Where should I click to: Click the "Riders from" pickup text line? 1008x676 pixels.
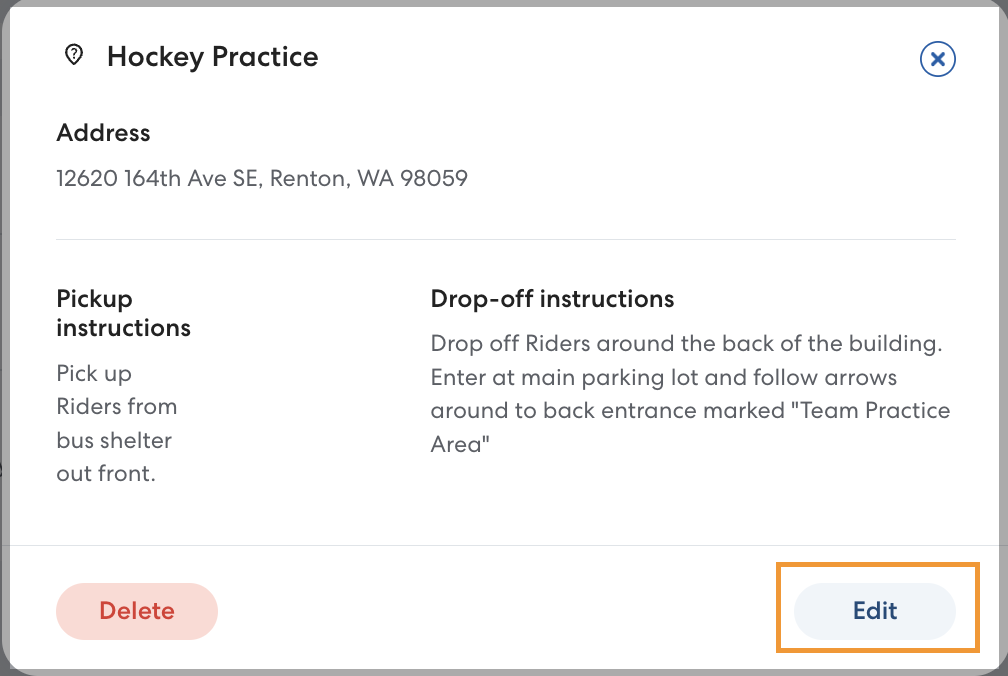pyautogui.click(x=117, y=407)
